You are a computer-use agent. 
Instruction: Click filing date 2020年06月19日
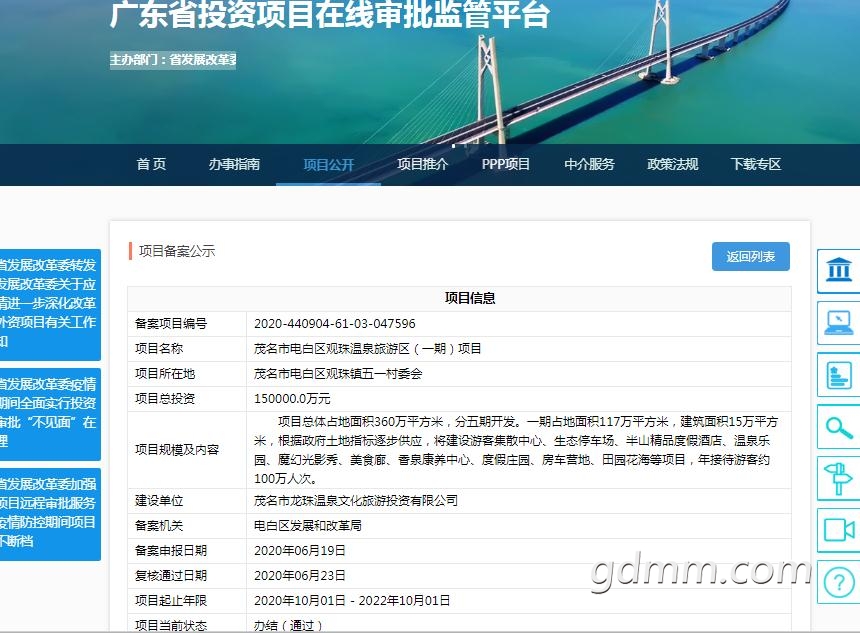pyautogui.click(x=299, y=550)
